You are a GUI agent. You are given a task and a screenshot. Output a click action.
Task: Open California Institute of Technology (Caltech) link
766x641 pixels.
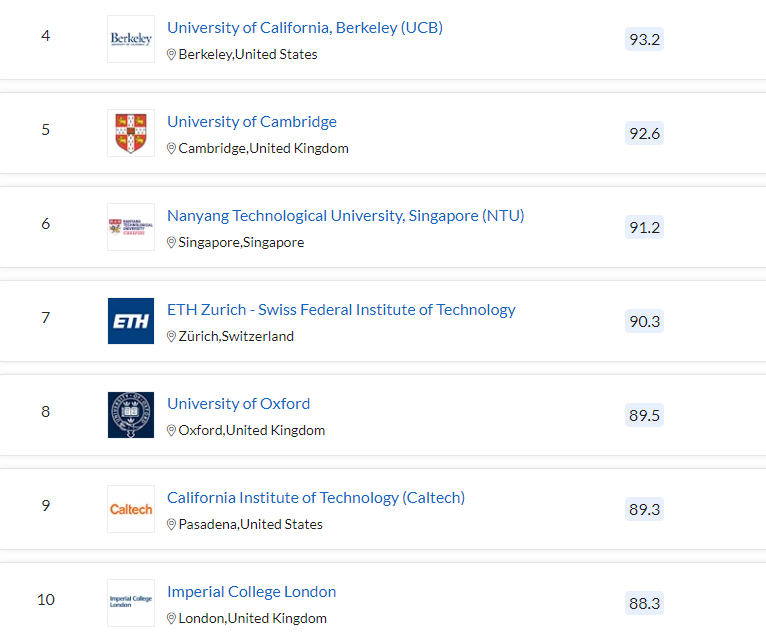(316, 498)
